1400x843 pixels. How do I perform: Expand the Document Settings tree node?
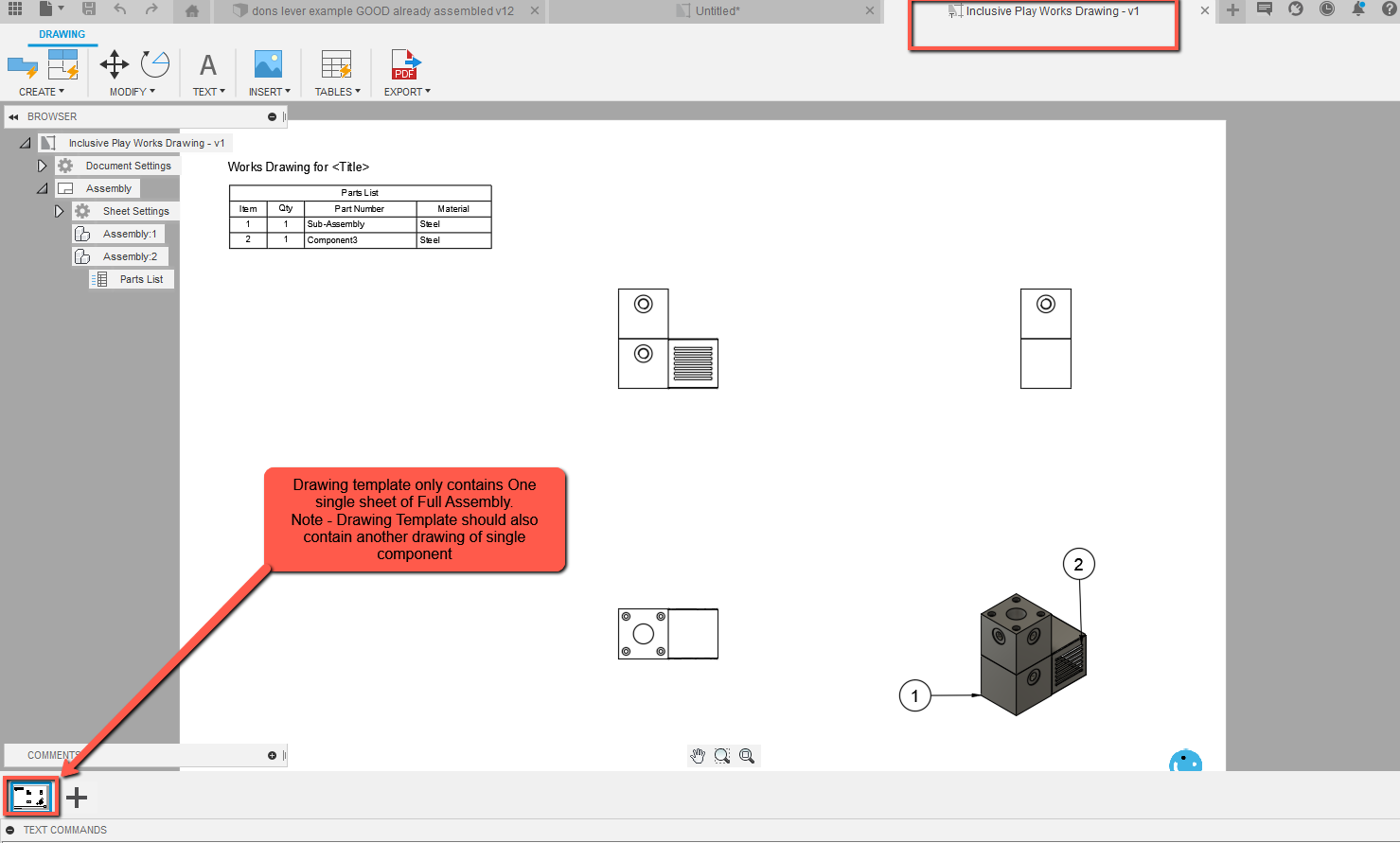tap(42, 165)
